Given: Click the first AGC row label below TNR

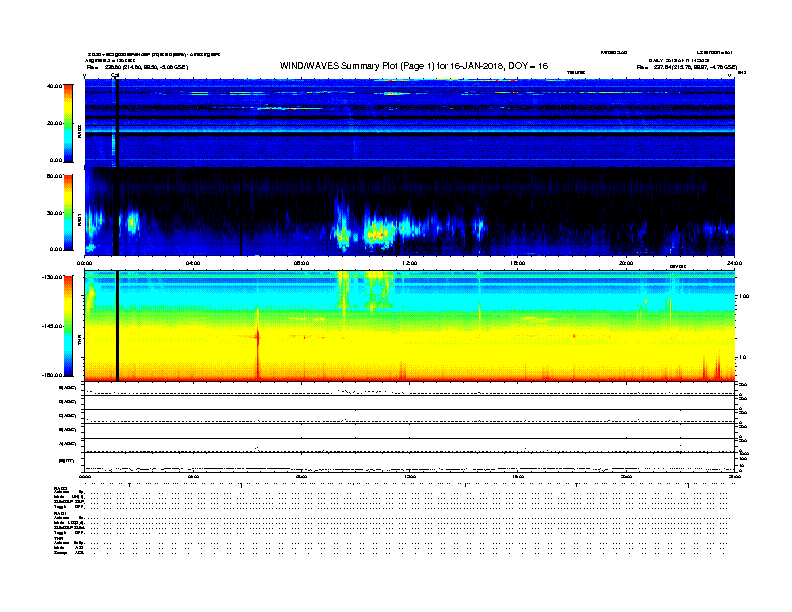Looking at the screenshot, I should click(68, 388).
